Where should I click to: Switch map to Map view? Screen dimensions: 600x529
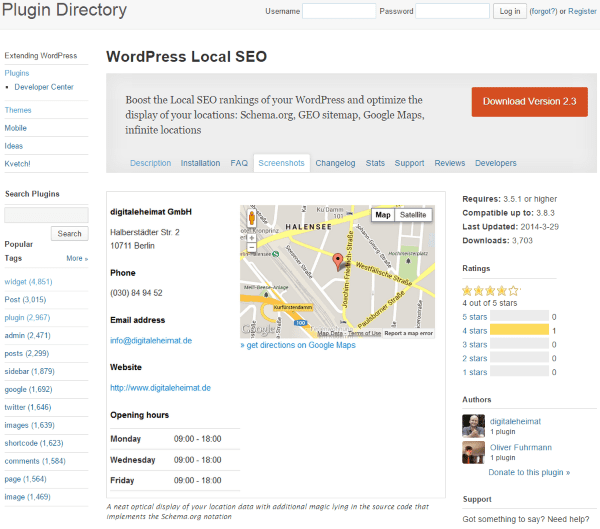[383, 215]
